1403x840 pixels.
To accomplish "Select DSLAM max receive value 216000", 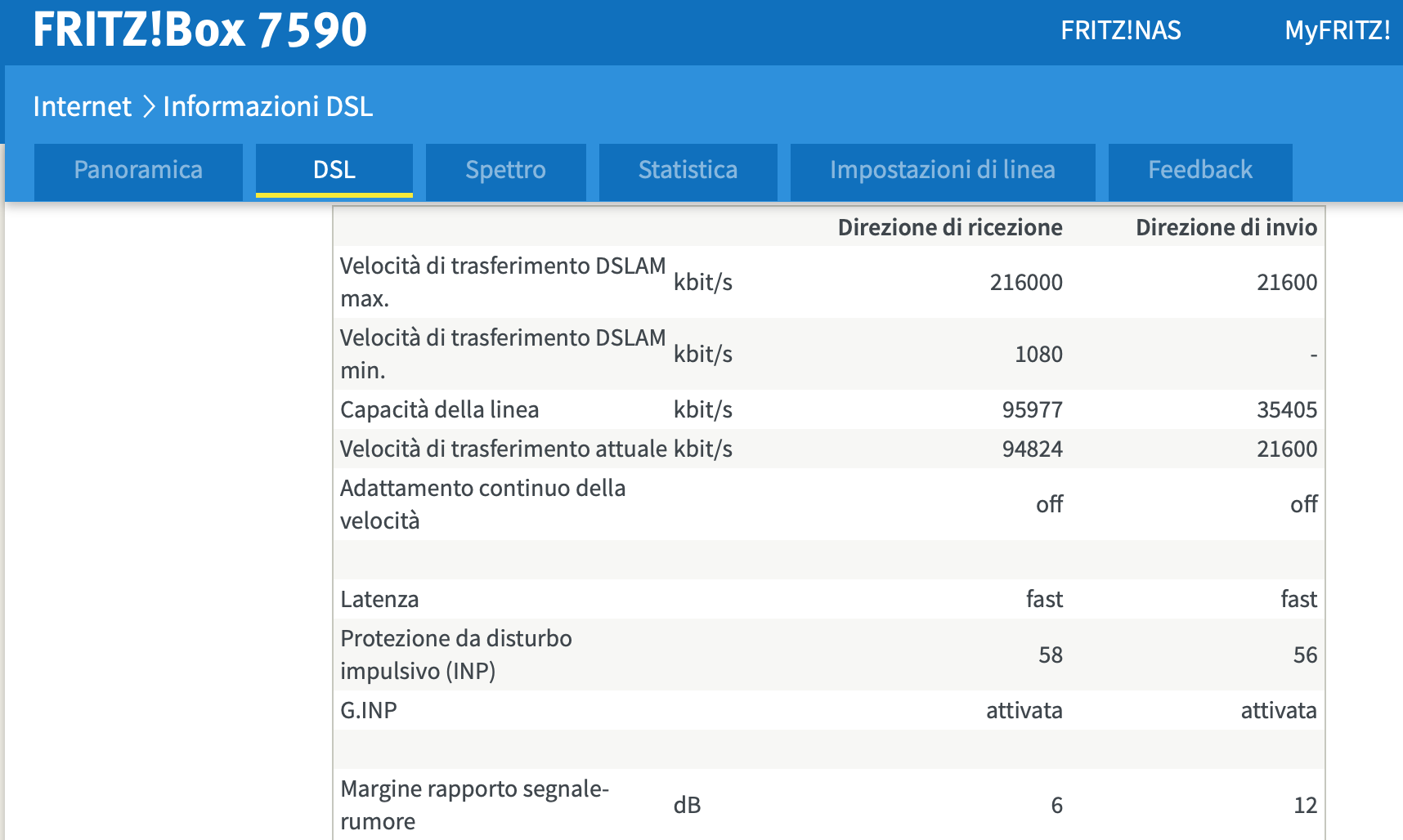I will (x=1026, y=283).
